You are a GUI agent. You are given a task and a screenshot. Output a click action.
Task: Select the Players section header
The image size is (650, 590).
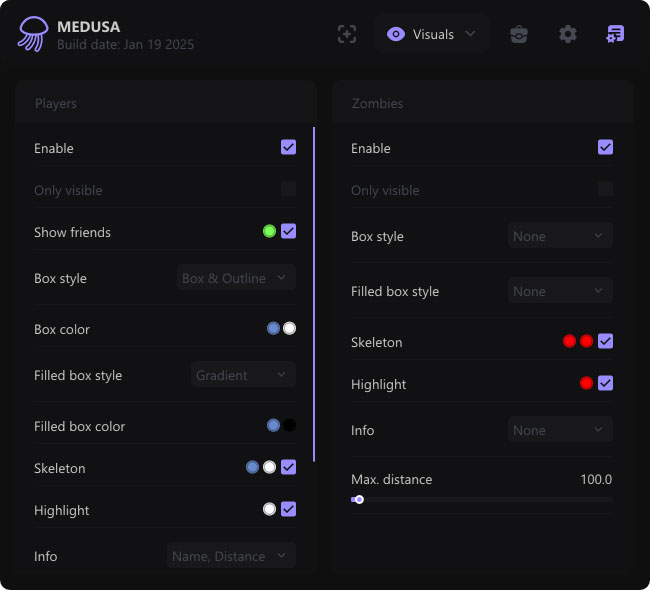pos(56,103)
